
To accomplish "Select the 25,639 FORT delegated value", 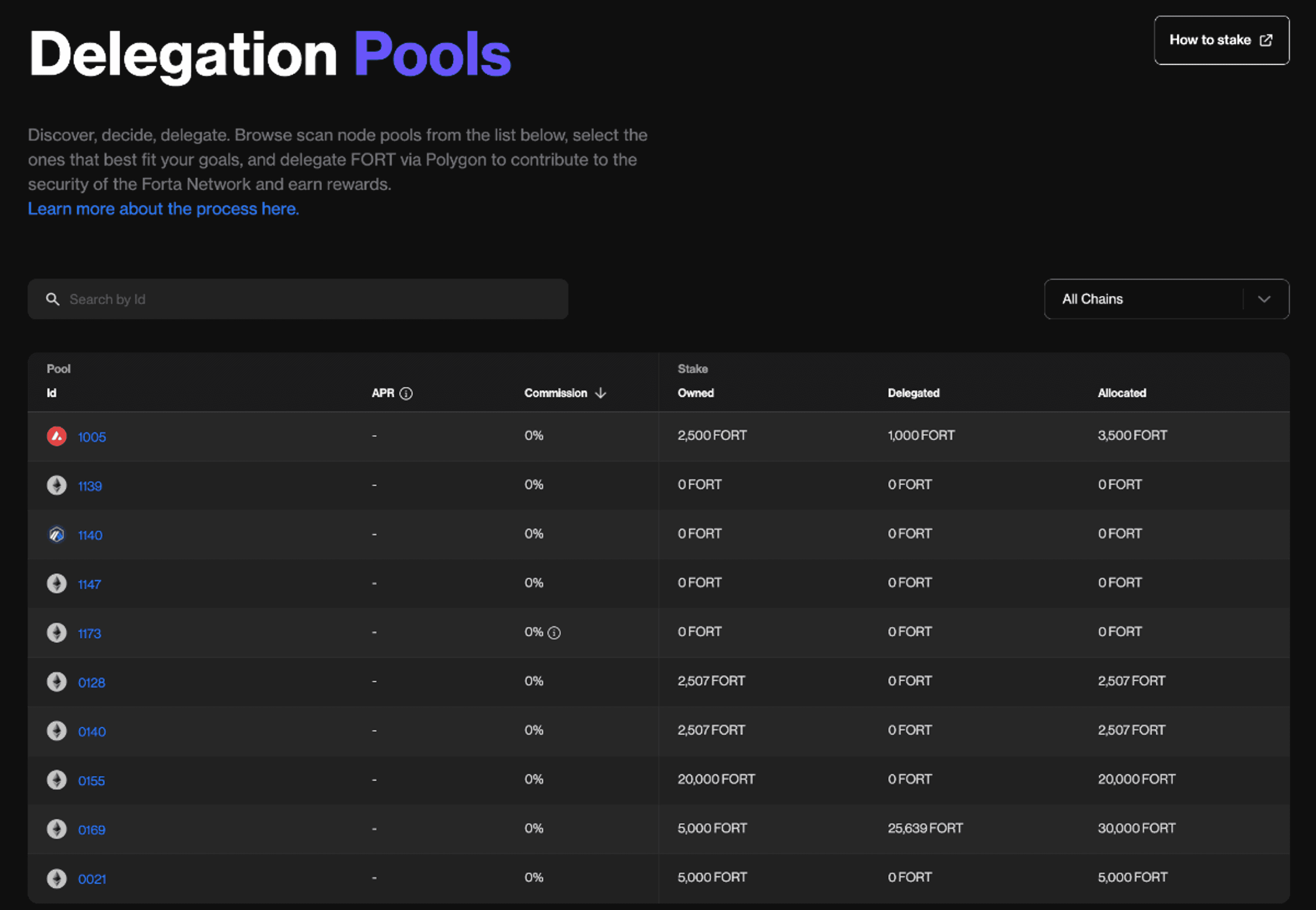I will coord(925,828).
